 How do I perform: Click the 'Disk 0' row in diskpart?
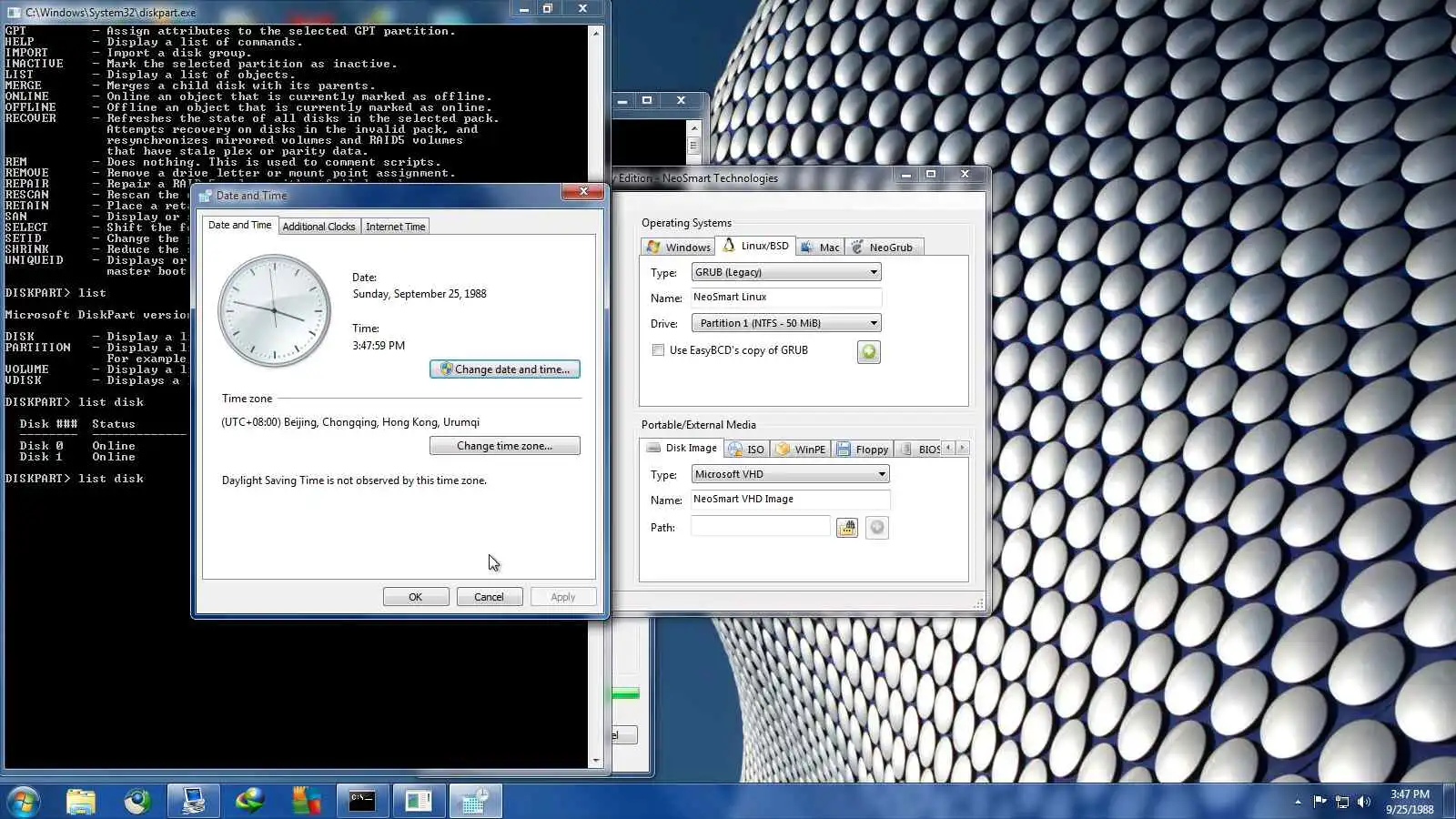77,446
